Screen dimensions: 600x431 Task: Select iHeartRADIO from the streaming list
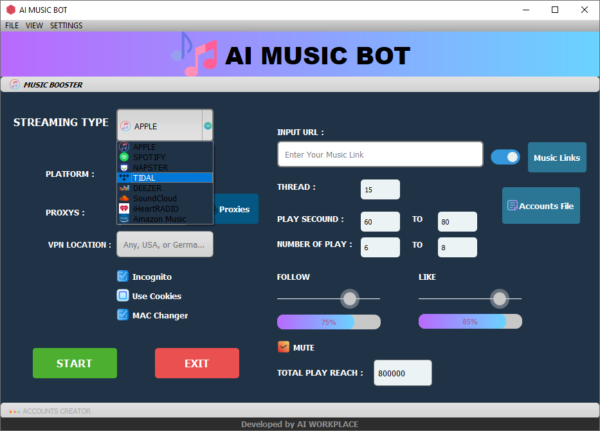[x=165, y=209]
